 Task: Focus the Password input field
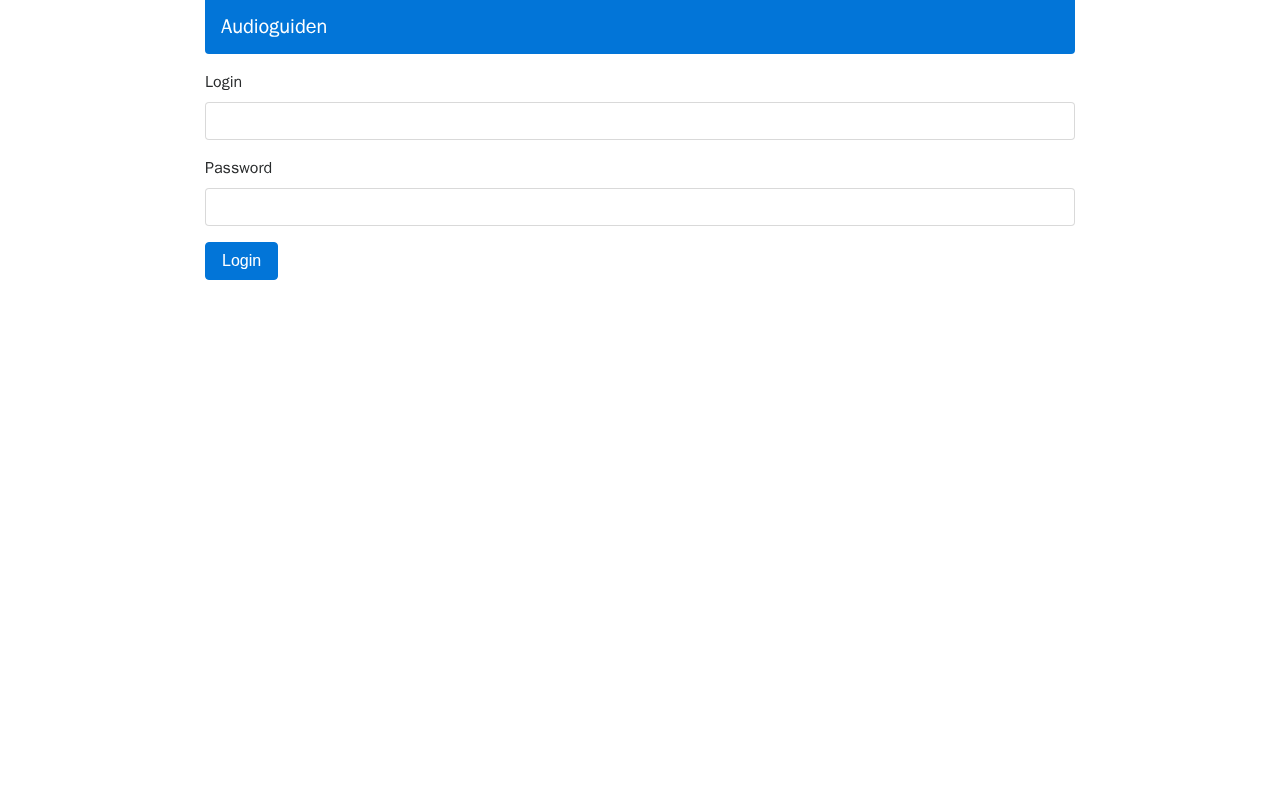(640, 207)
